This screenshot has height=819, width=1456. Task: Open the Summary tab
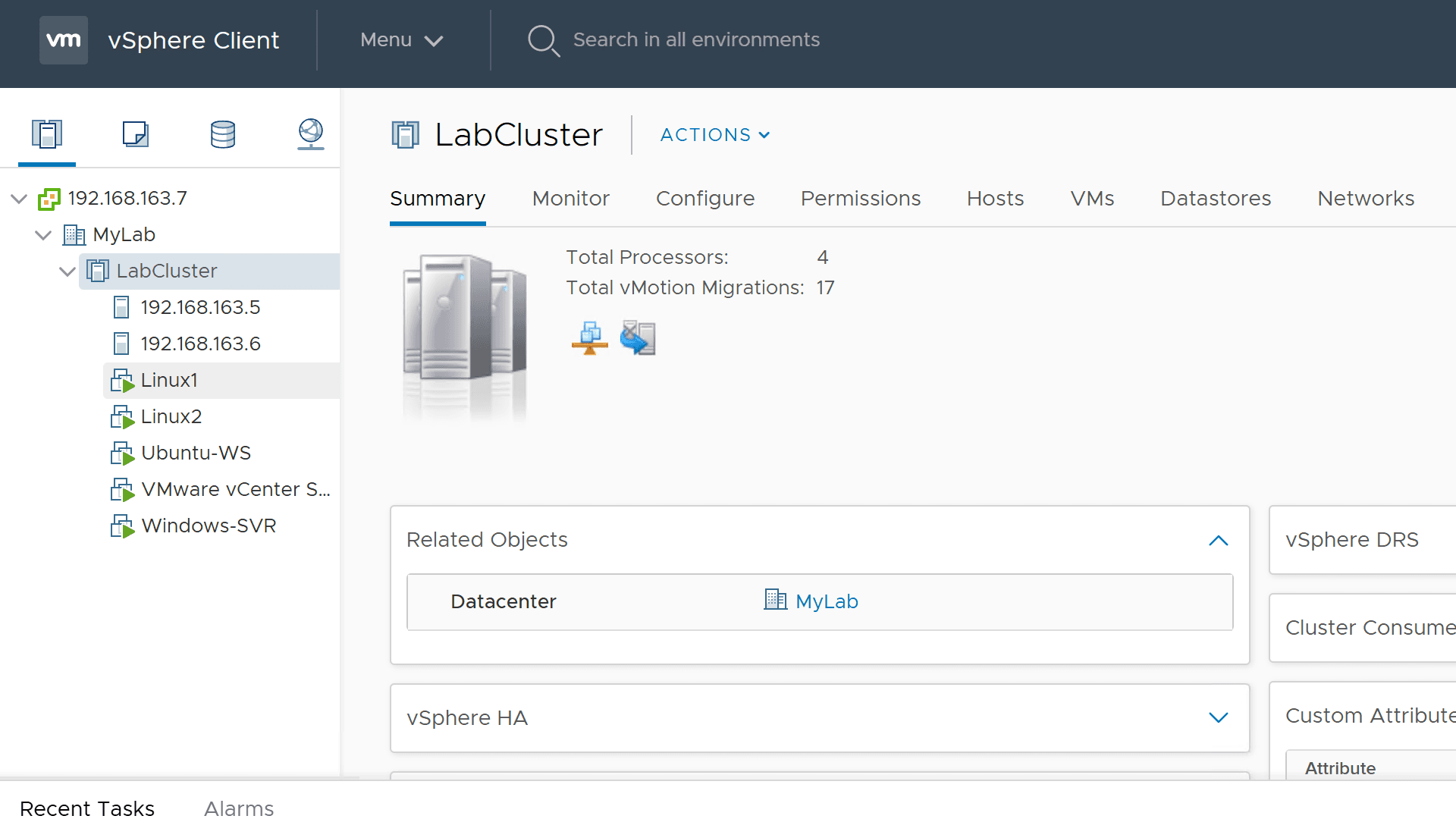[438, 199]
